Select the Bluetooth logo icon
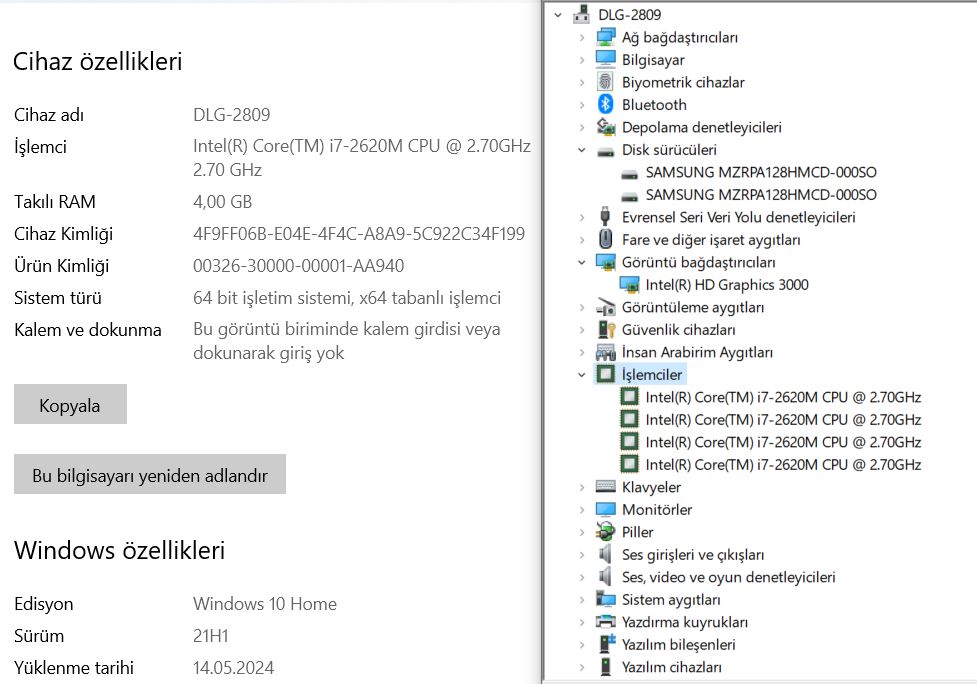 tap(606, 105)
